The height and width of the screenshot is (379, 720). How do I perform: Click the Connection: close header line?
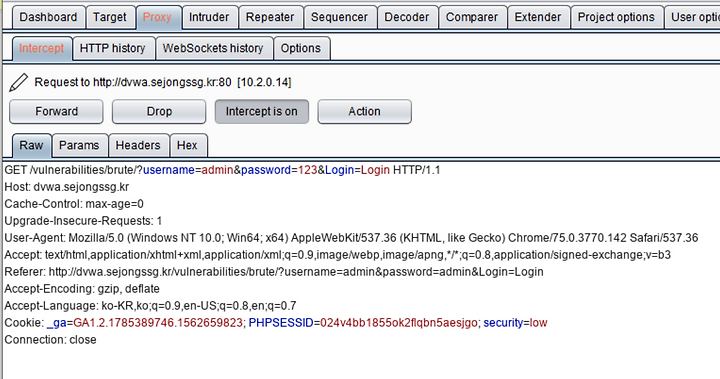coord(51,340)
